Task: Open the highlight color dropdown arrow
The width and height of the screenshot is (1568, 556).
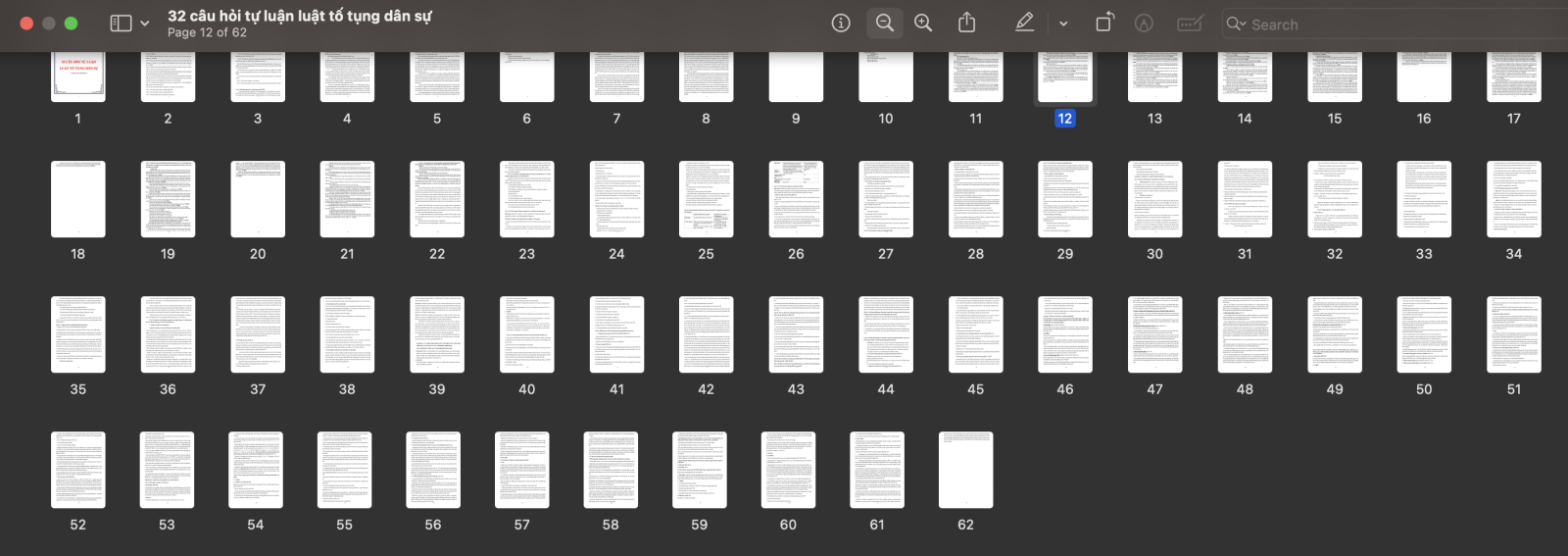Action: coord(1063,24)
